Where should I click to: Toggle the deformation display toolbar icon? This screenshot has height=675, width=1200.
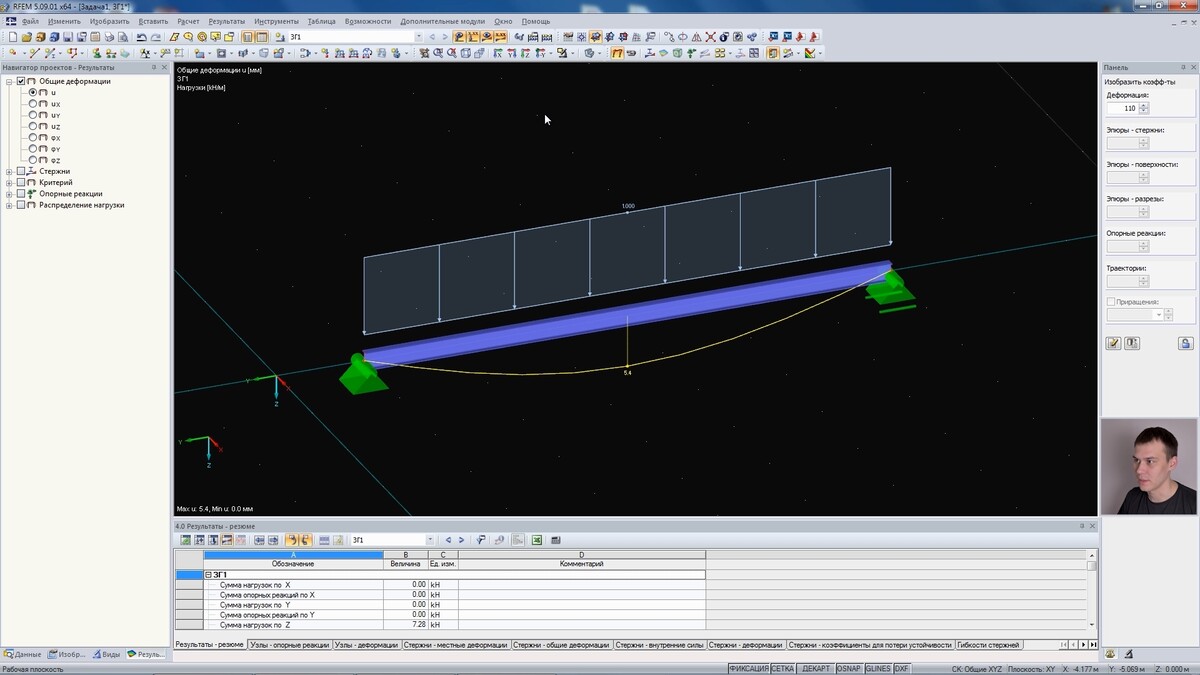(617, 52)
